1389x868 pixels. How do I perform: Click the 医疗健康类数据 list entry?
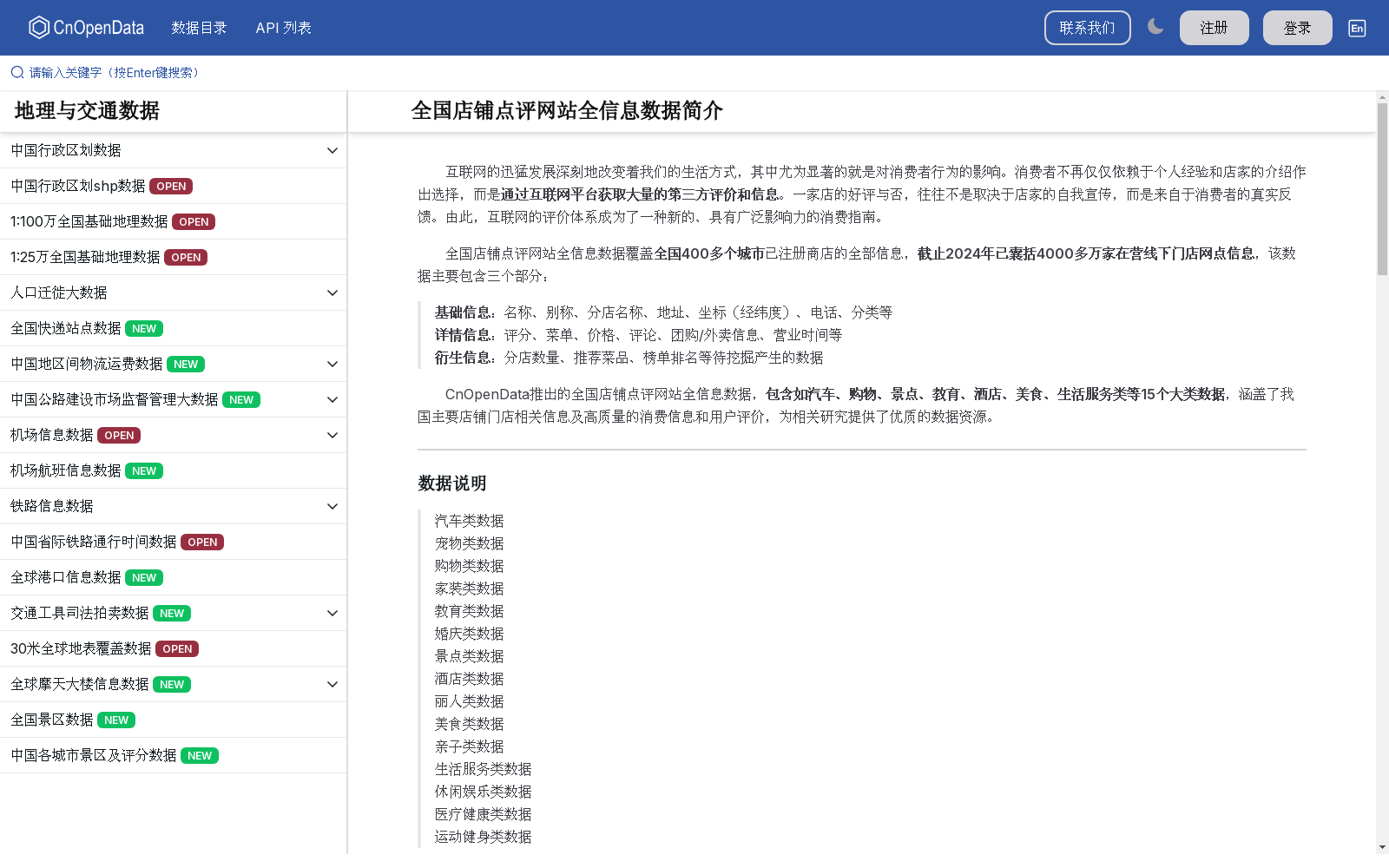(x=484, y=814)
